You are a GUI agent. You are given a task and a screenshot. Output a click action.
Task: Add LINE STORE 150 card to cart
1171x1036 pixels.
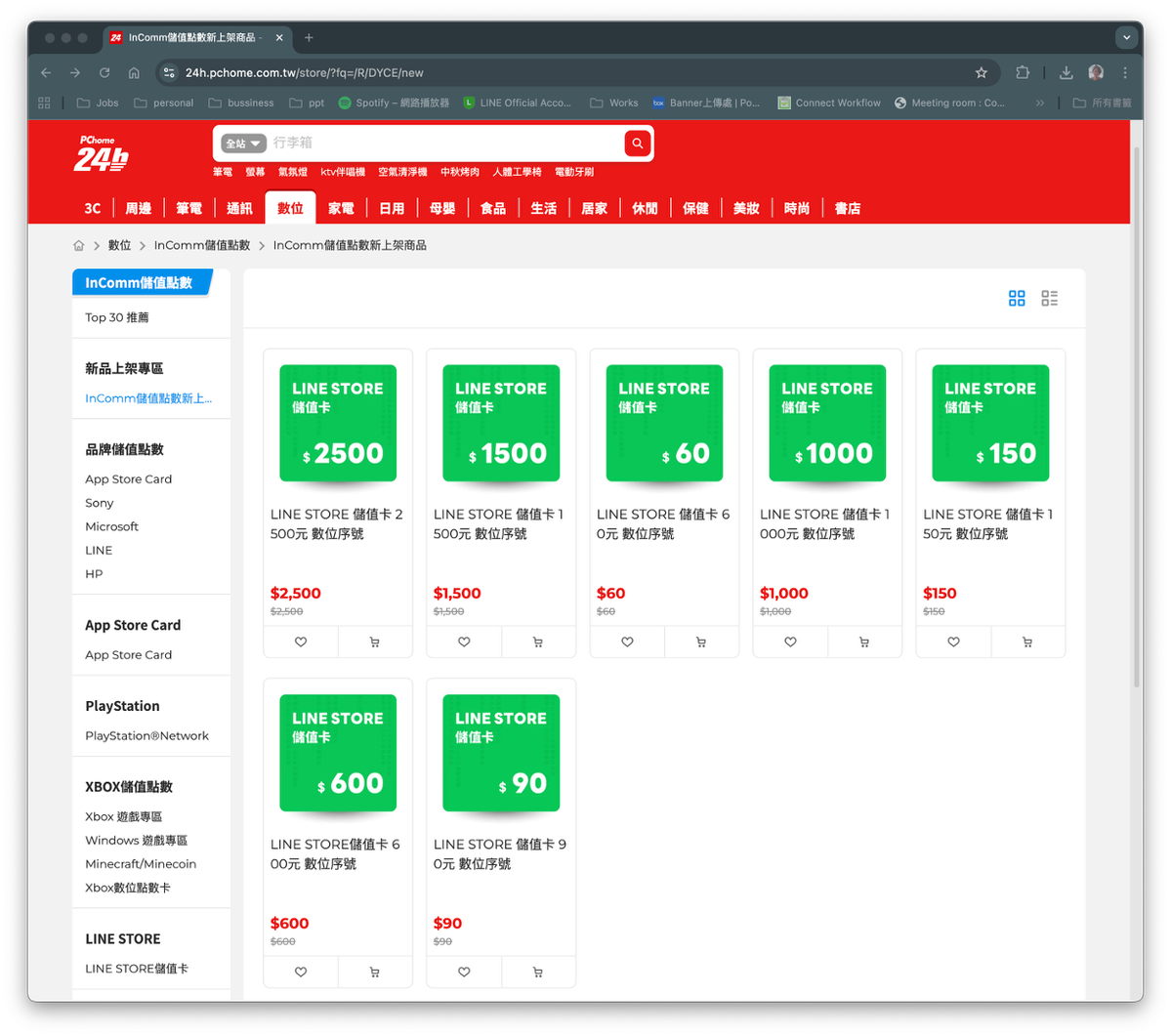click(x=1027, y=642)
